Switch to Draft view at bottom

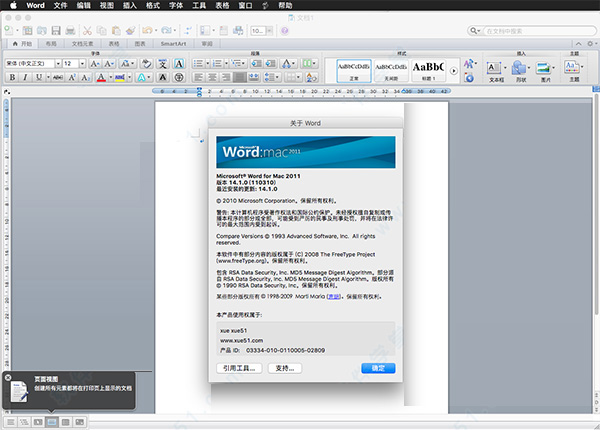point(11,422)
